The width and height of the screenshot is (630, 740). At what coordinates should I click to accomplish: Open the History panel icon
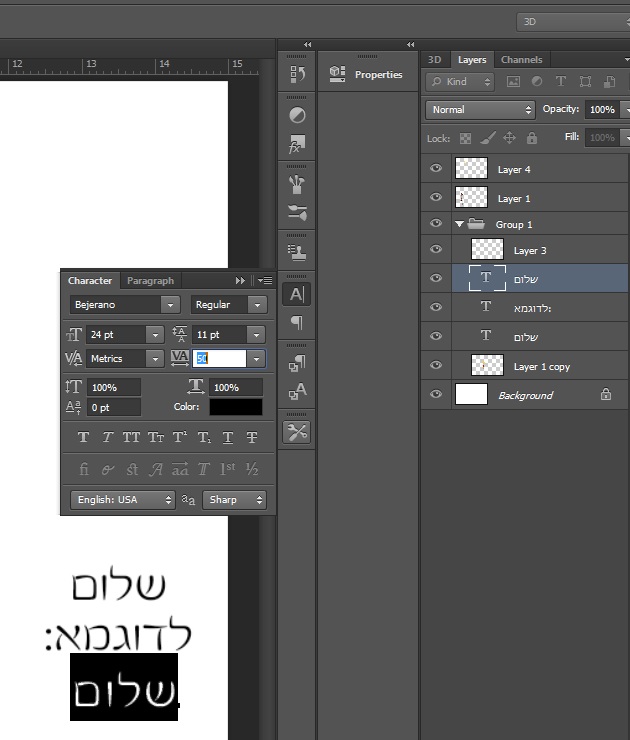297,74
